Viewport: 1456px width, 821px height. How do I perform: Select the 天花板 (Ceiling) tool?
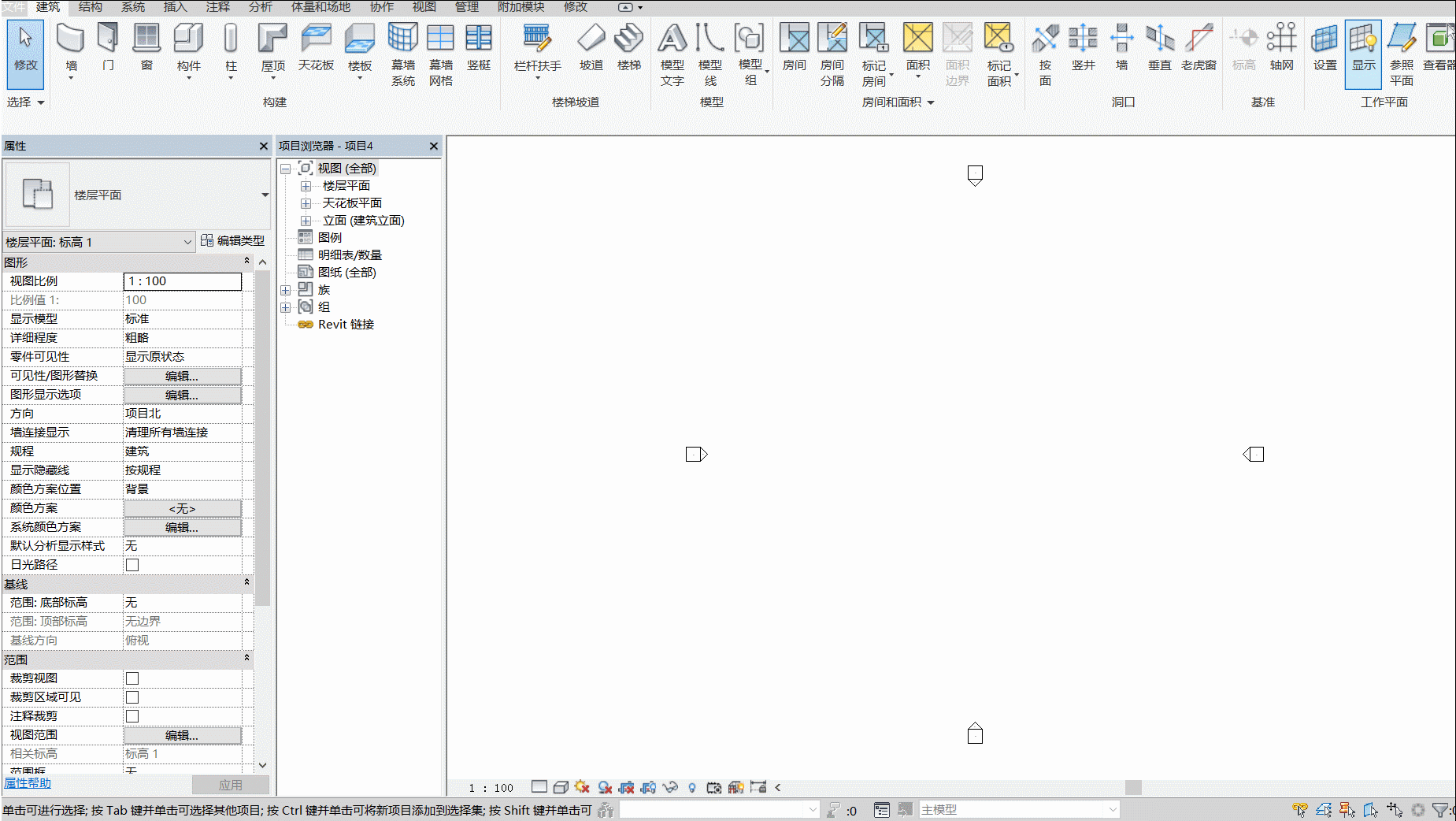click(316, 47)
